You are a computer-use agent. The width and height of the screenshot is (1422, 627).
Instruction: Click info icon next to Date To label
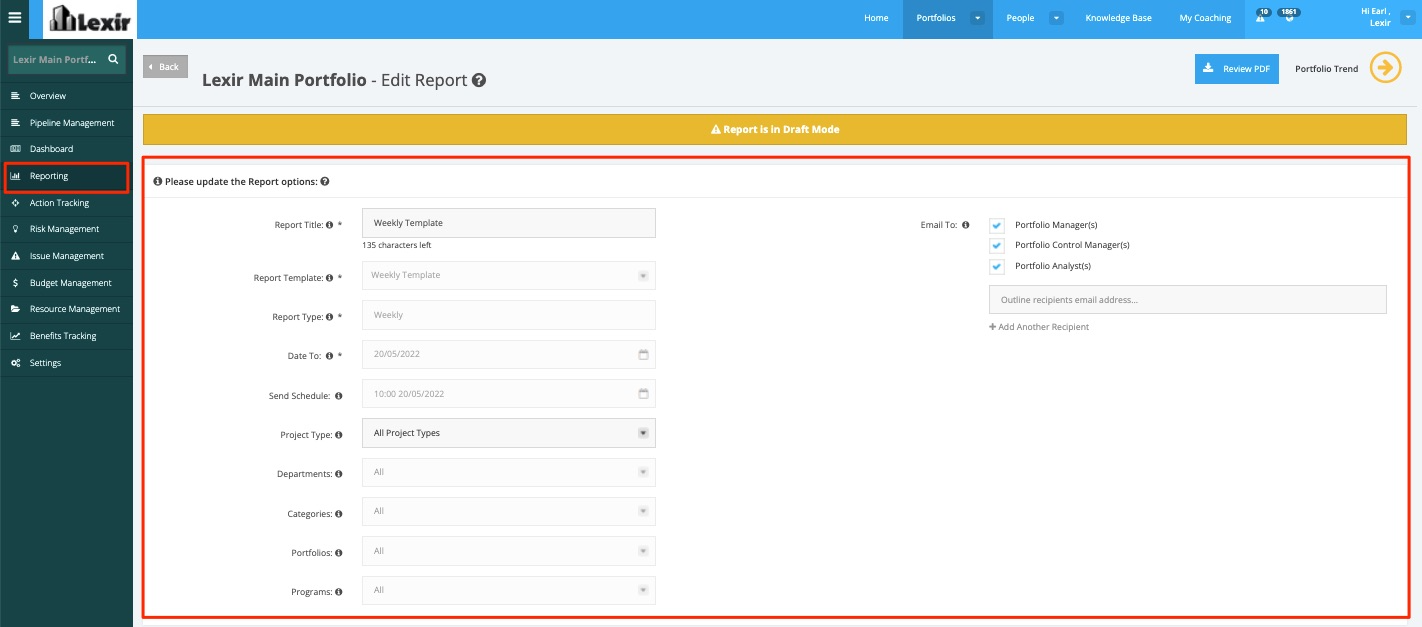tap(330, 356)
